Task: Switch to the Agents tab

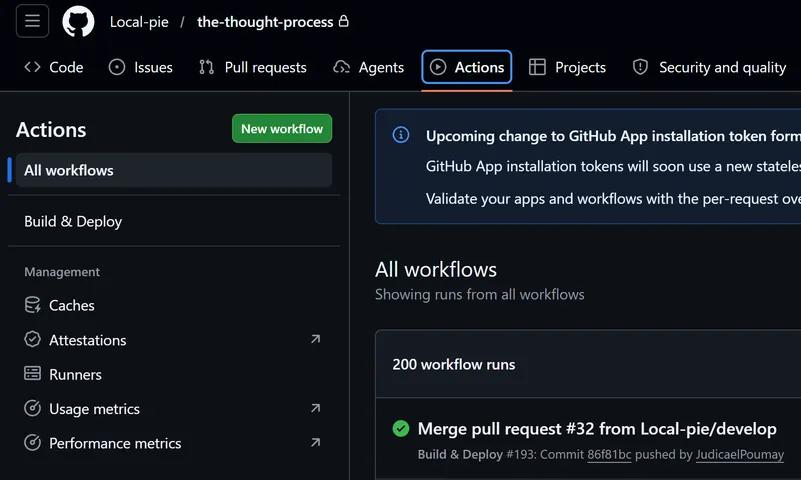Action: 368,67
